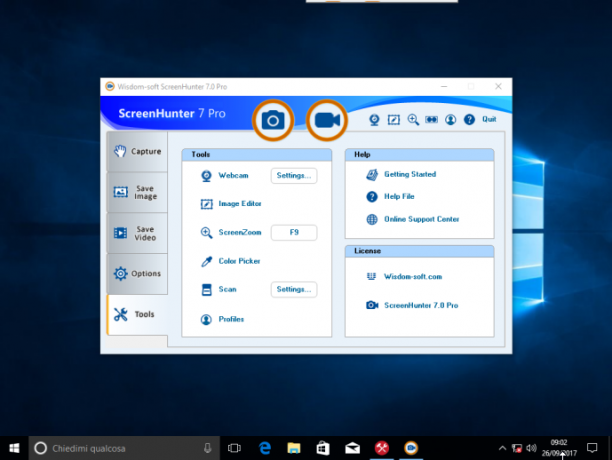Open Wisdom-soft.com website link
612x460 pixels.
(x=413, y=277)
